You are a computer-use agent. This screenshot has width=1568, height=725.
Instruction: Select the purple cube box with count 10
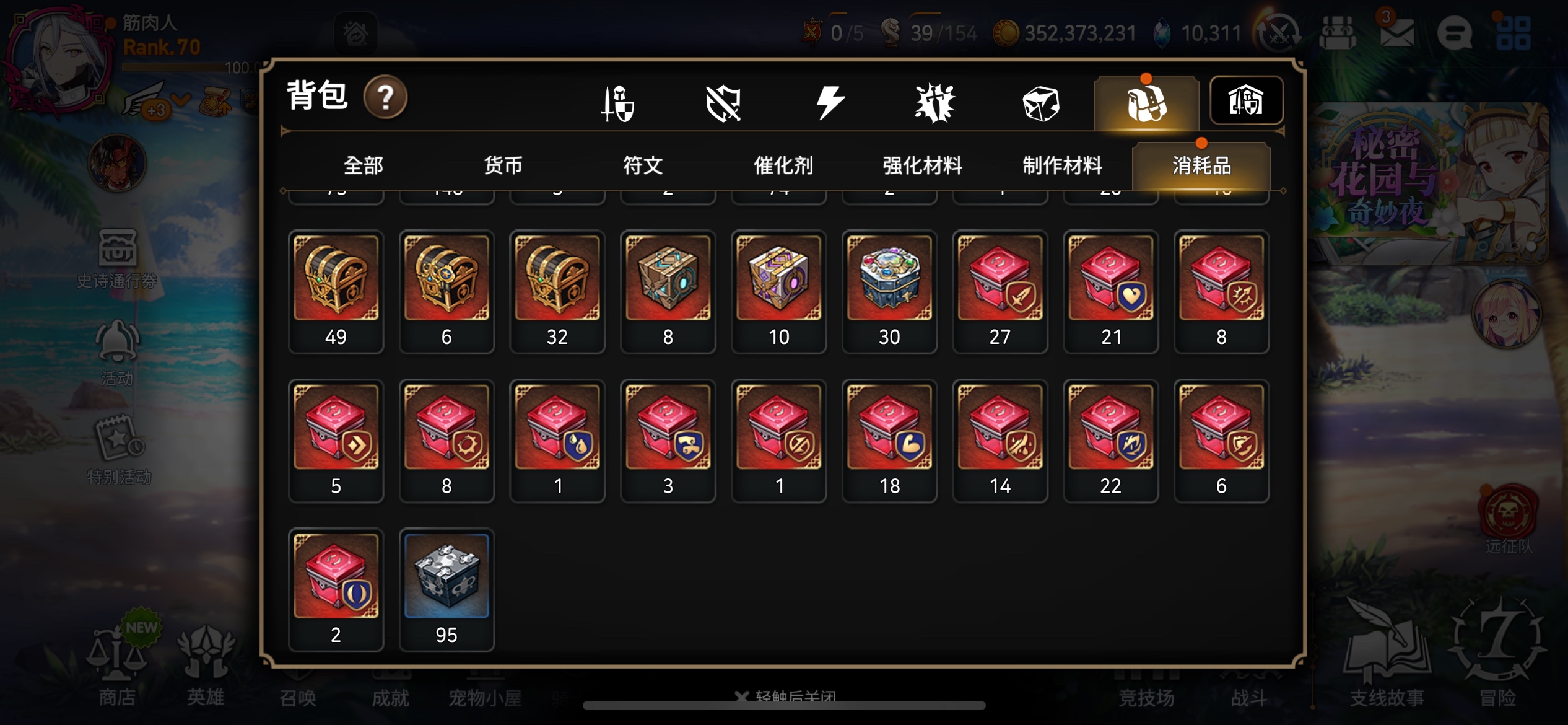(x=778, y=292)
